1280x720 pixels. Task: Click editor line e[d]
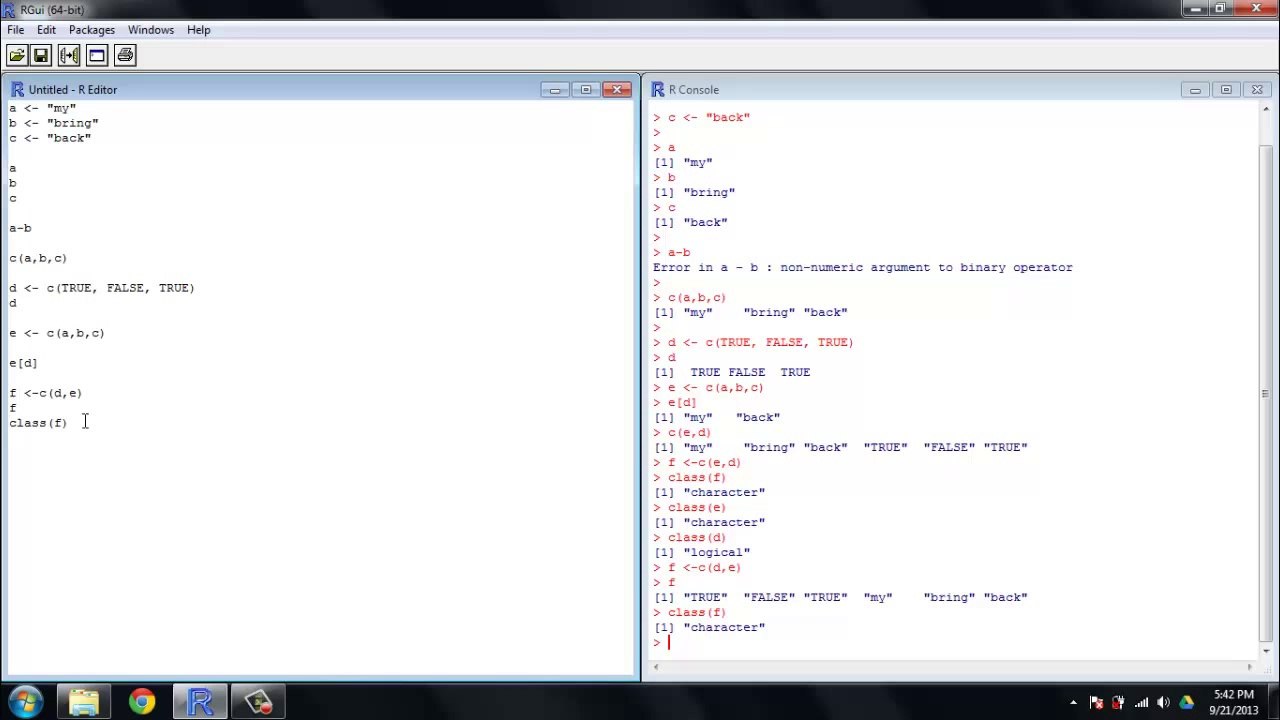coord(23,363)
